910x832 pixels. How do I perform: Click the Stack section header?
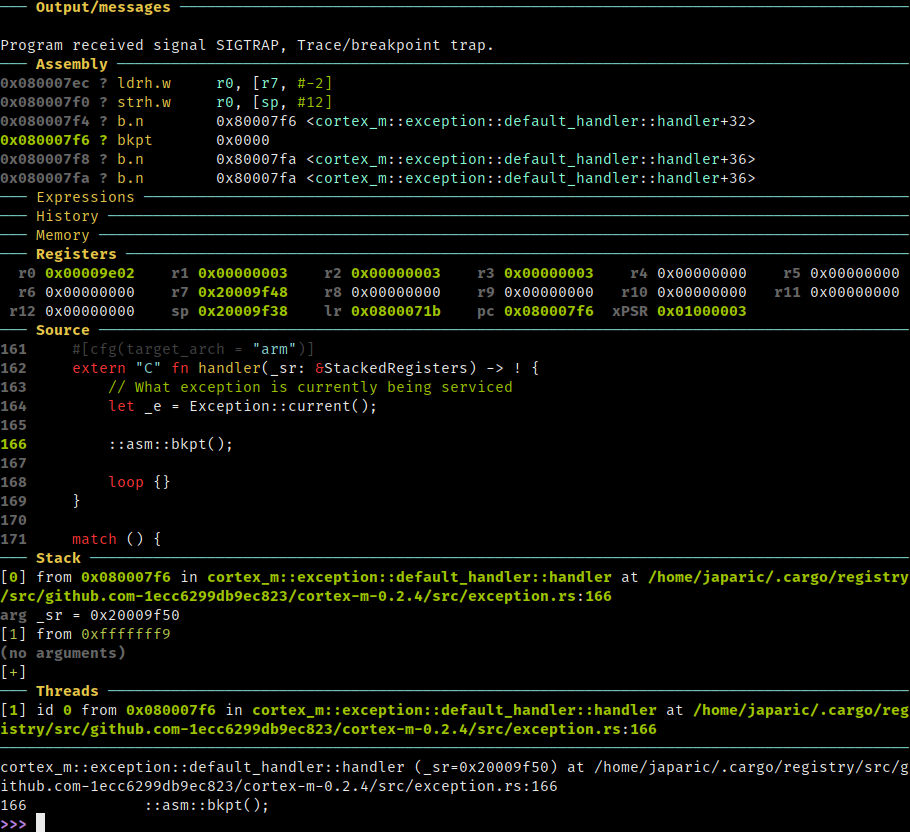point(58,558)
